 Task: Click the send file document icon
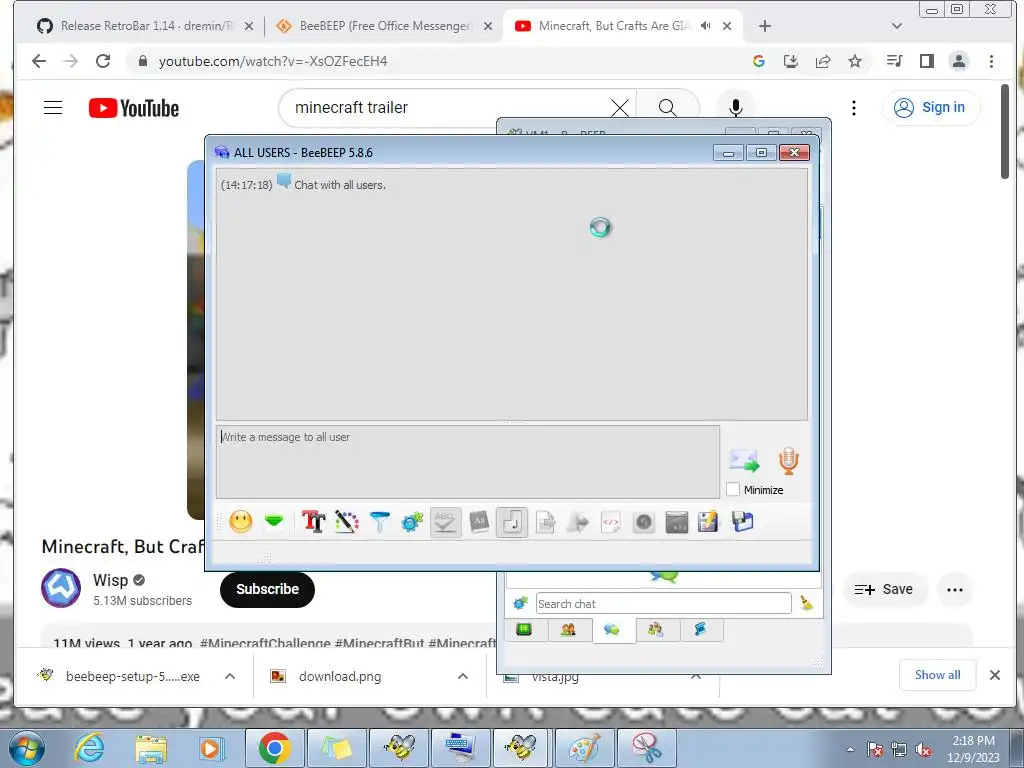(545, 522)
